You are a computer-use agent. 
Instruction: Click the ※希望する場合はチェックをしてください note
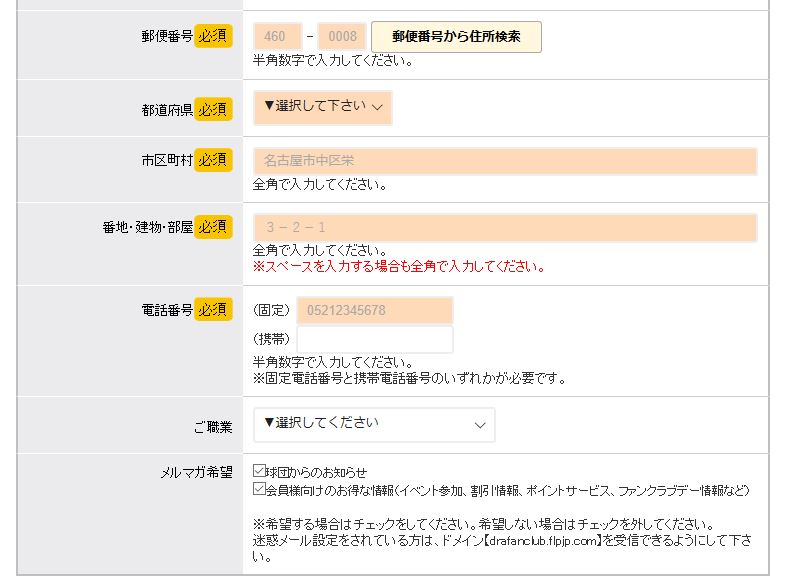point(484,524)
